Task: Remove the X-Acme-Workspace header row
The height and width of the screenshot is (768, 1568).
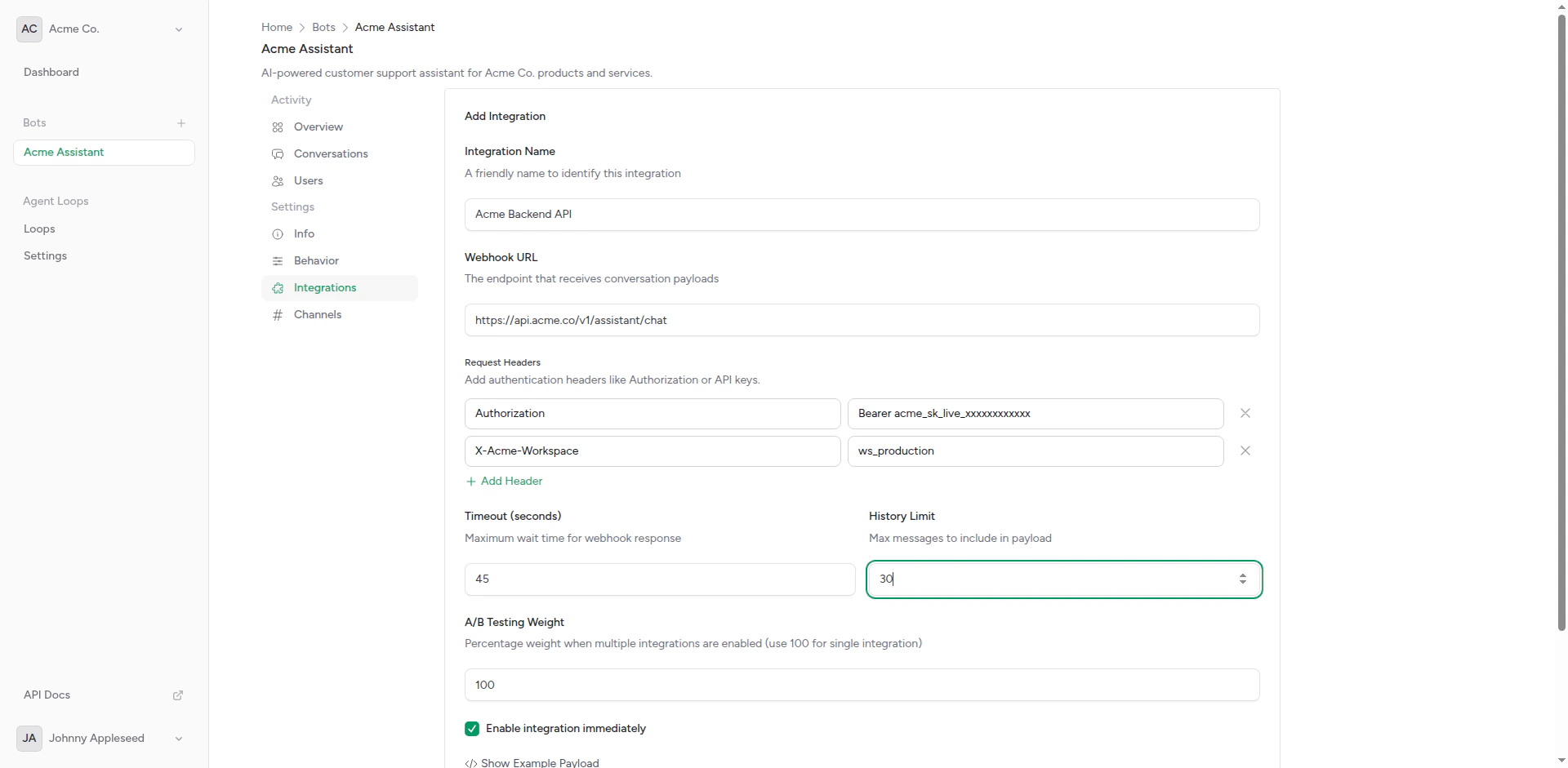Action: [1245, 451]
